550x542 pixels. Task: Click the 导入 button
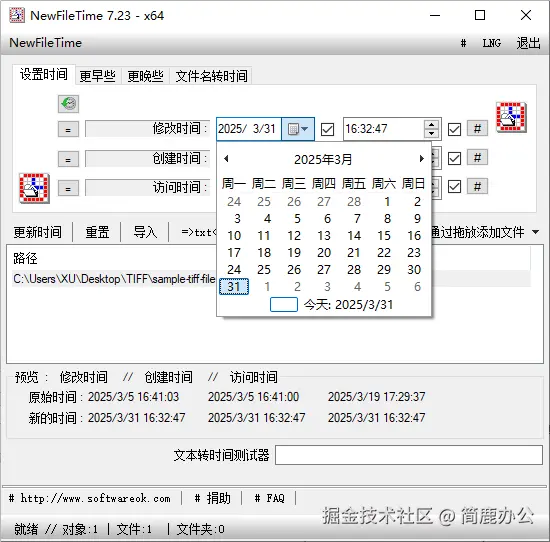click(x=145, y=232)
